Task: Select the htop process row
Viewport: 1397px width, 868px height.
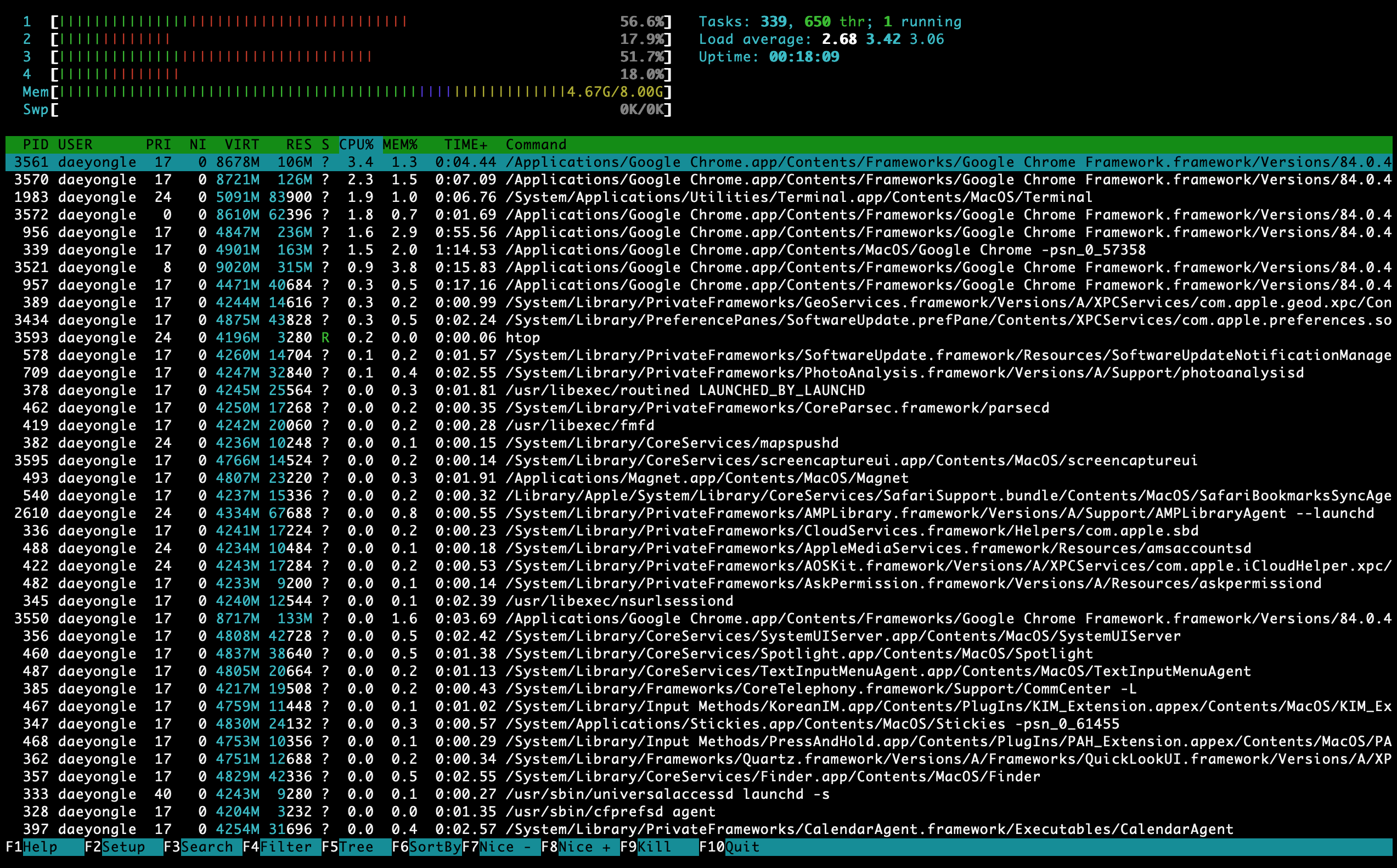Action: (x=522, y=337)
